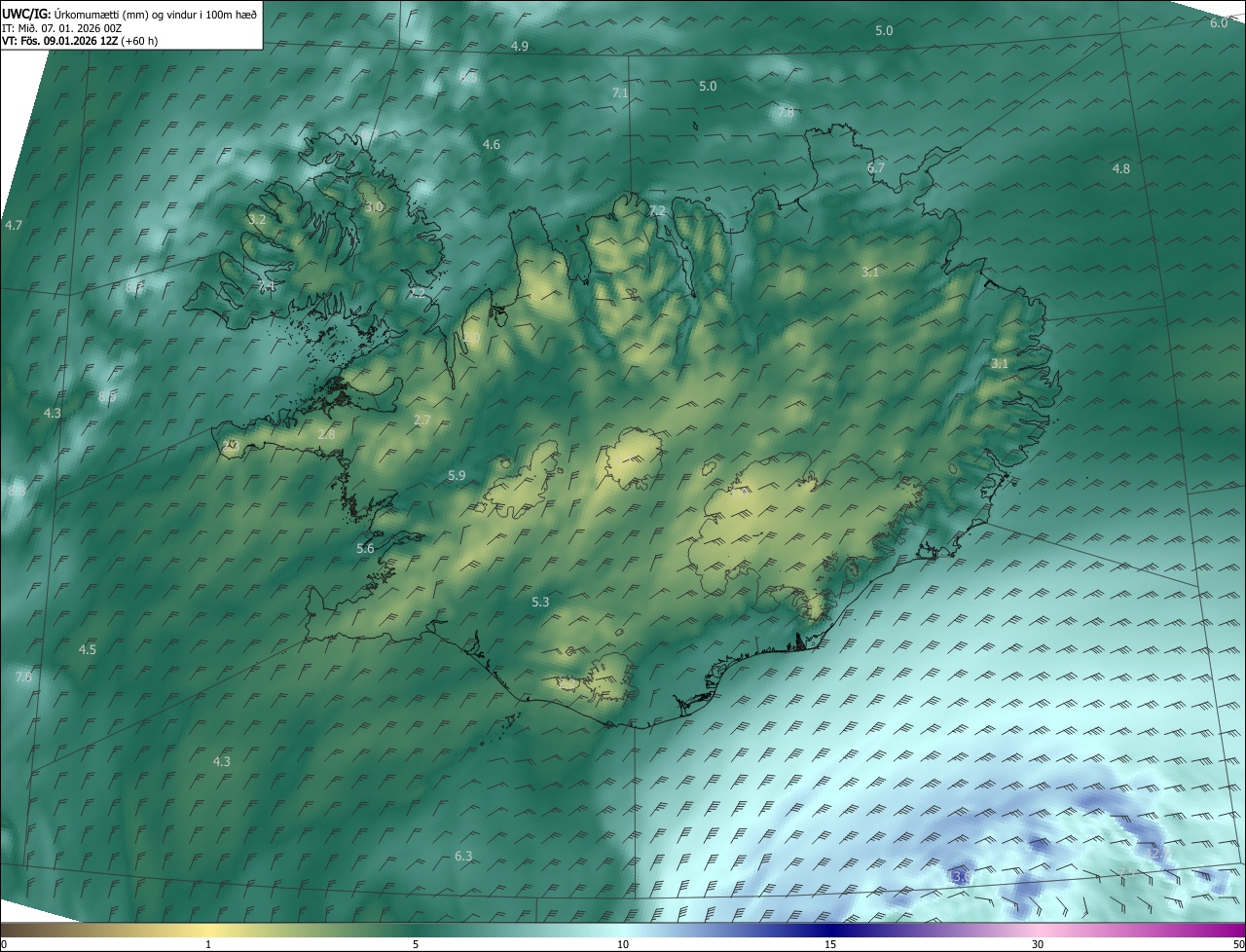
Task: Click the 4.5 value label on the map
Action: 88,649
